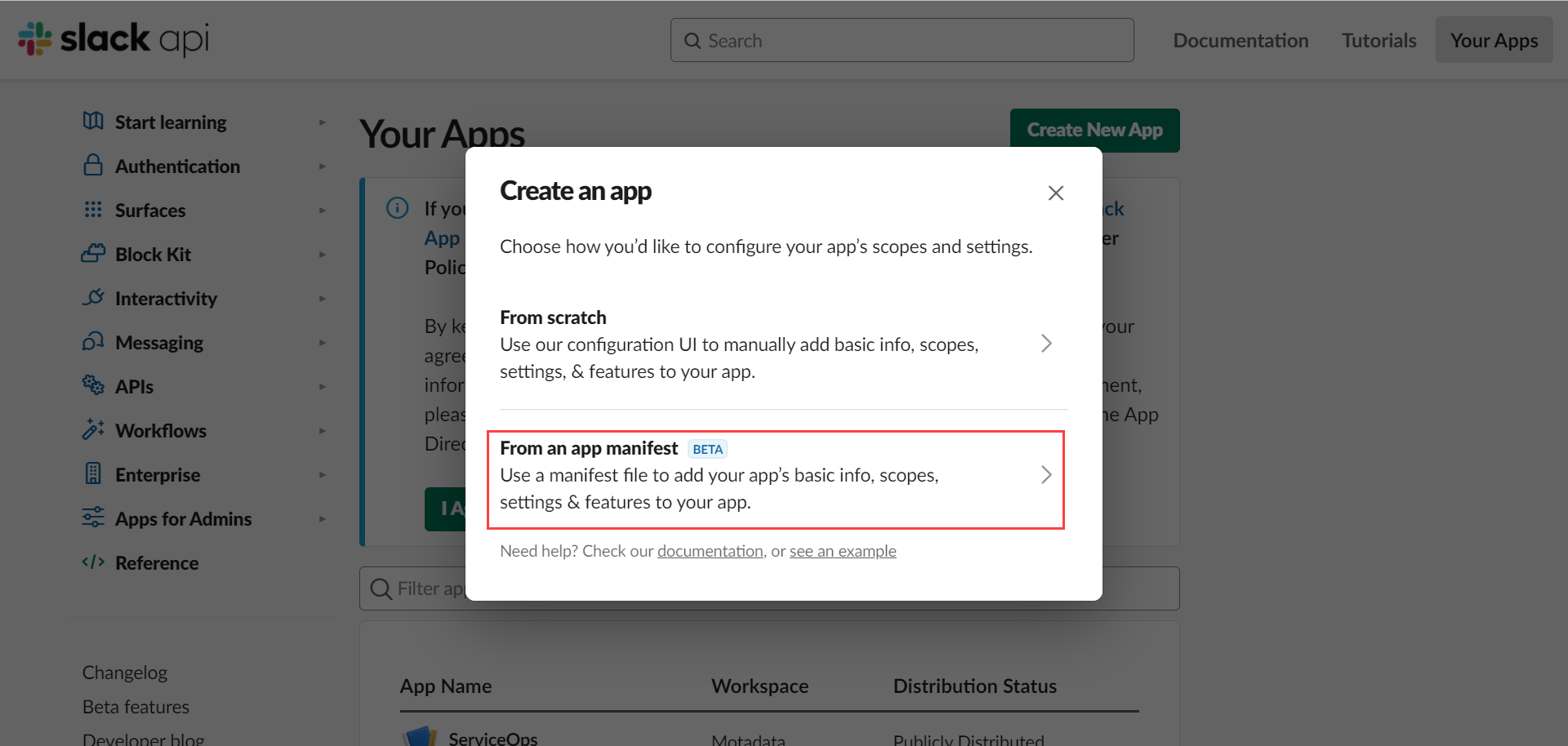
Task: Open the From scratch option chevron
Action: [1046, 343]
